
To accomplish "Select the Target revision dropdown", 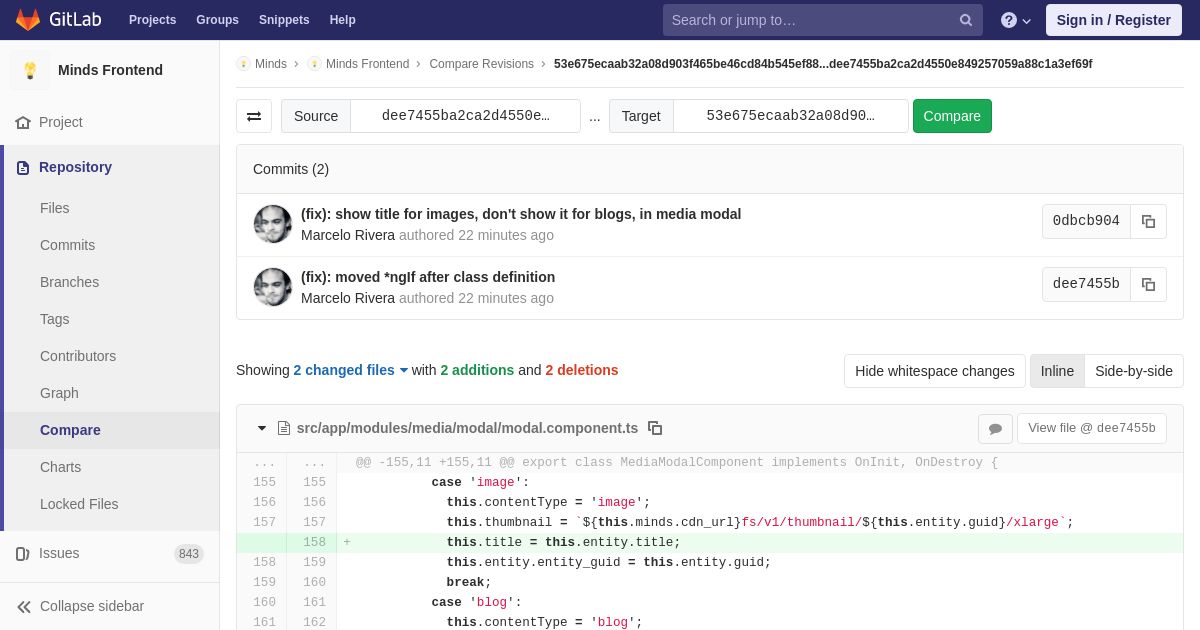I will pyautogui.click(x=790, y=116).
